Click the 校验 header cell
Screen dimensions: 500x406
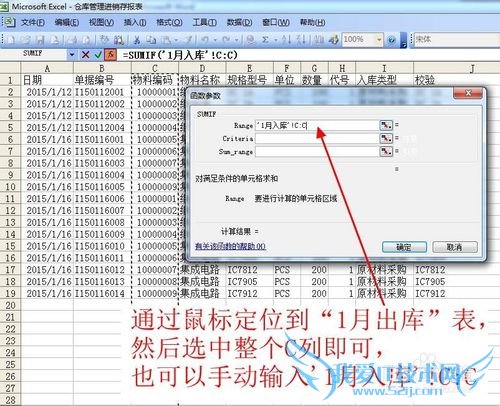[x=457, y=80]
